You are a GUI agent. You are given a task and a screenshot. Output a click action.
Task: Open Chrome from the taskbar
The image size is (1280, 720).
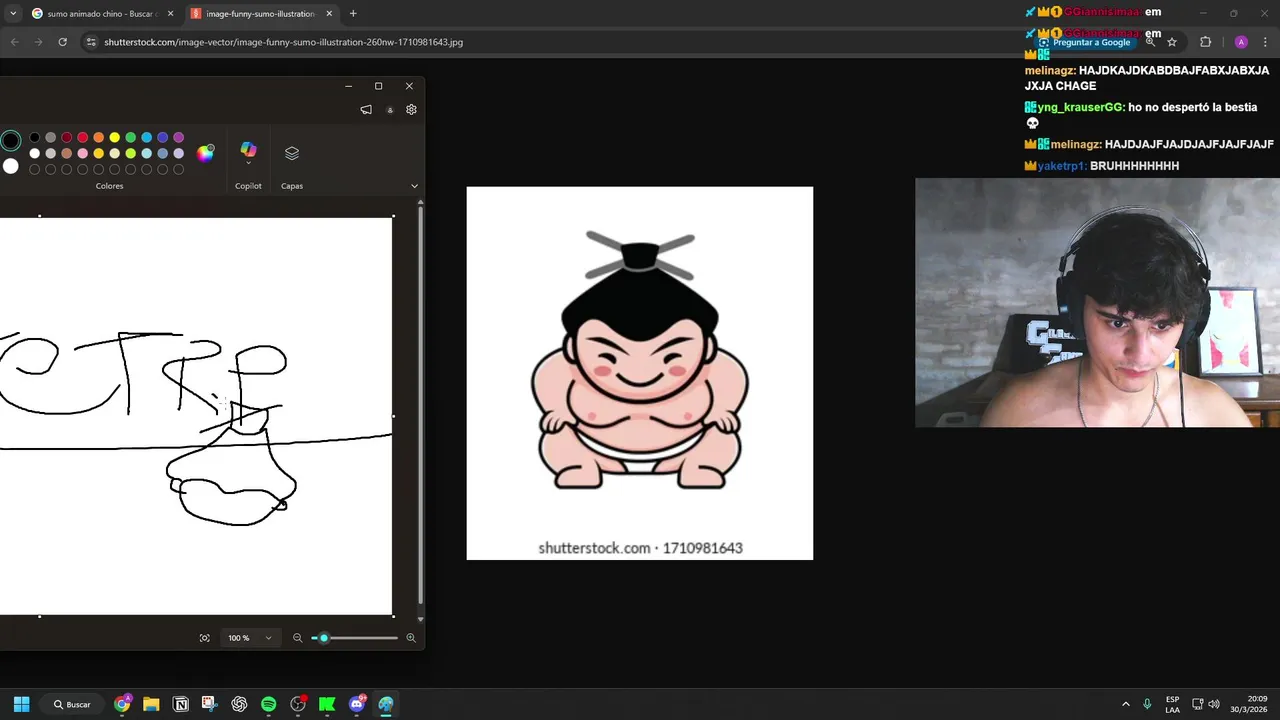(122, 704)
